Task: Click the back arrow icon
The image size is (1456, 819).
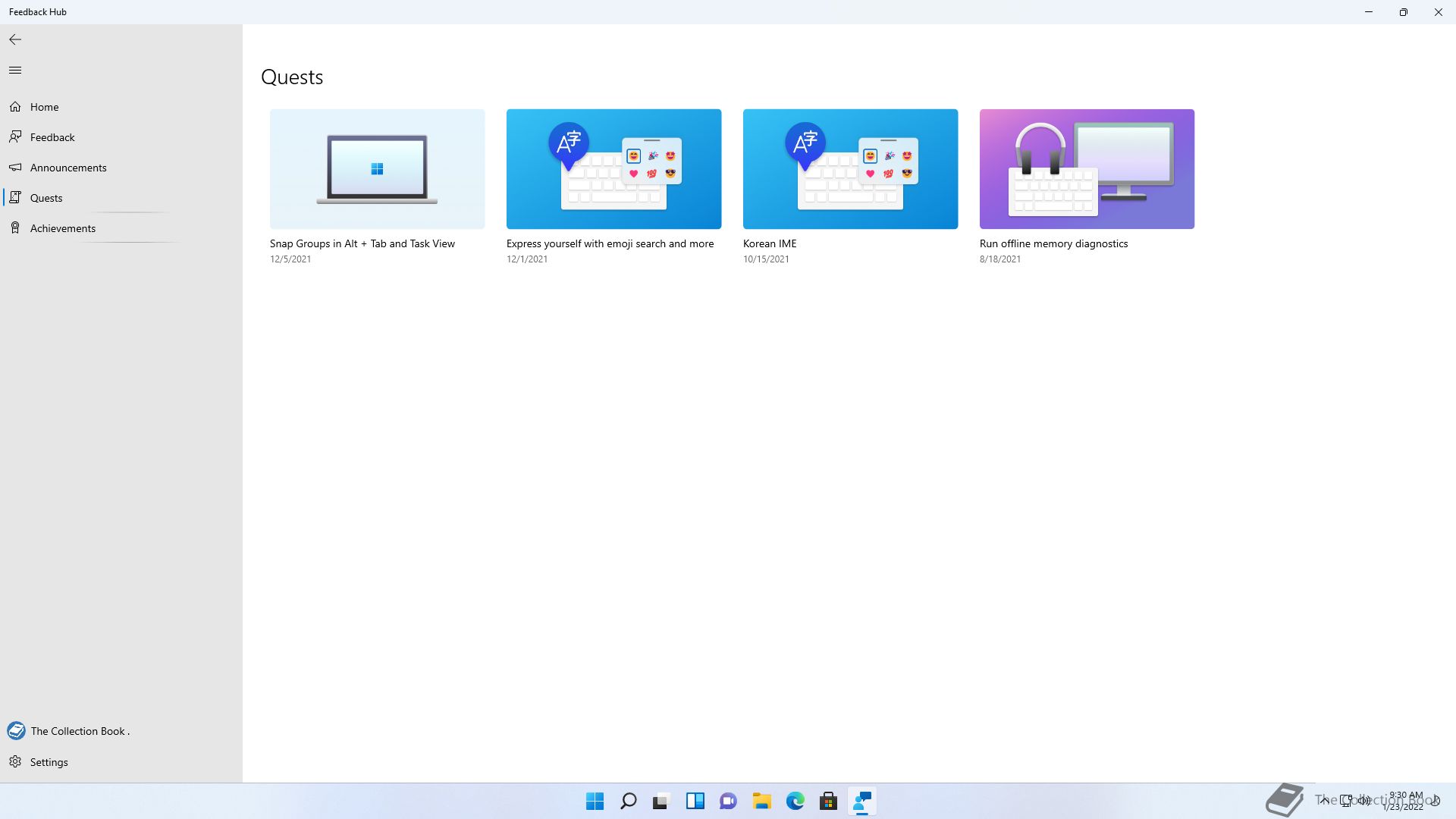Action: coord(15,39)
